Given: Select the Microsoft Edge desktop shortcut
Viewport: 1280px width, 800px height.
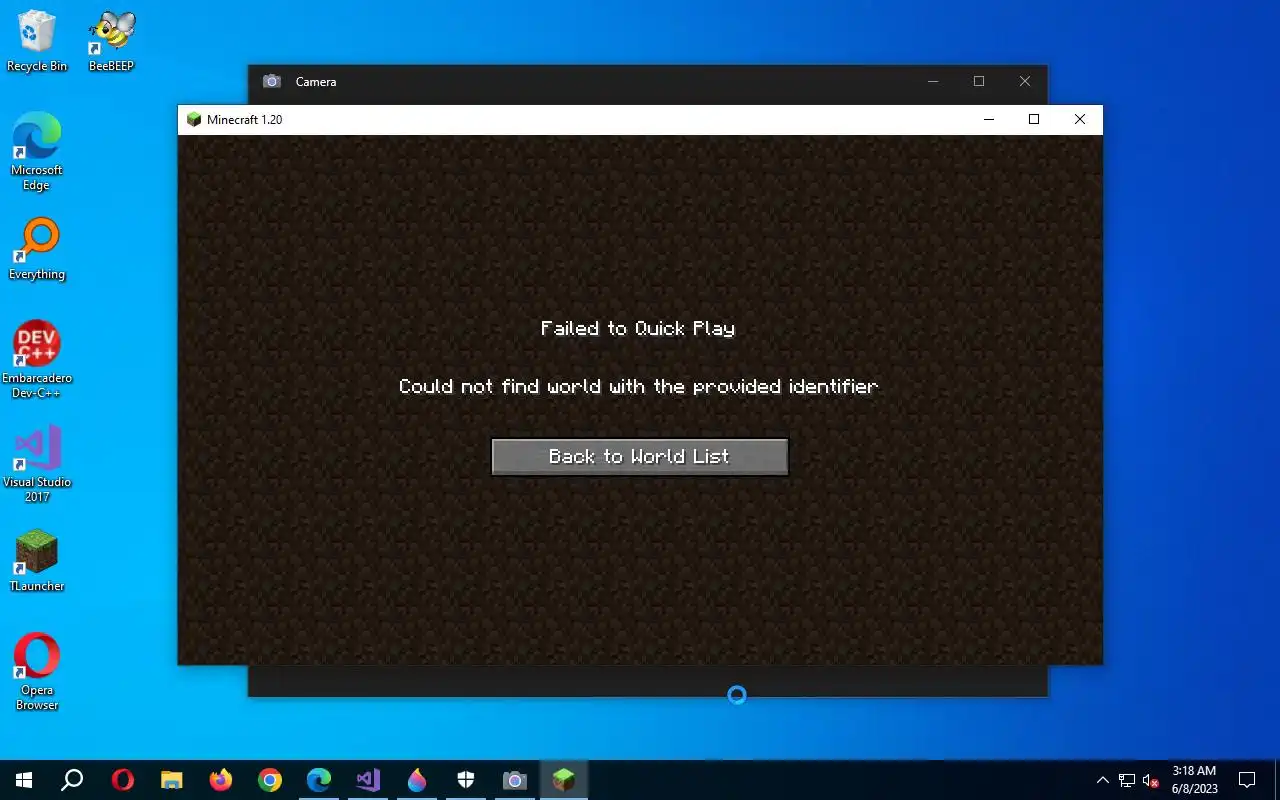Looking at the screenshot, I should 37,151.
